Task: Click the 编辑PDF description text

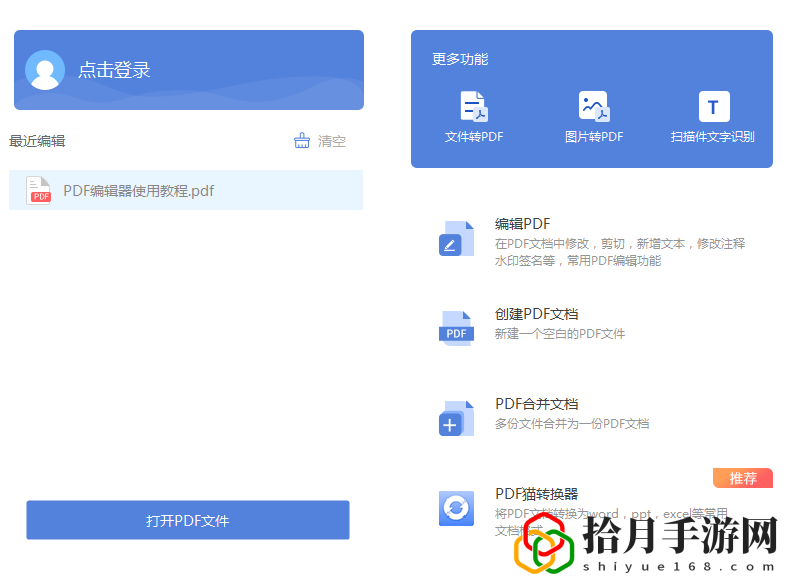Action: 620,252
